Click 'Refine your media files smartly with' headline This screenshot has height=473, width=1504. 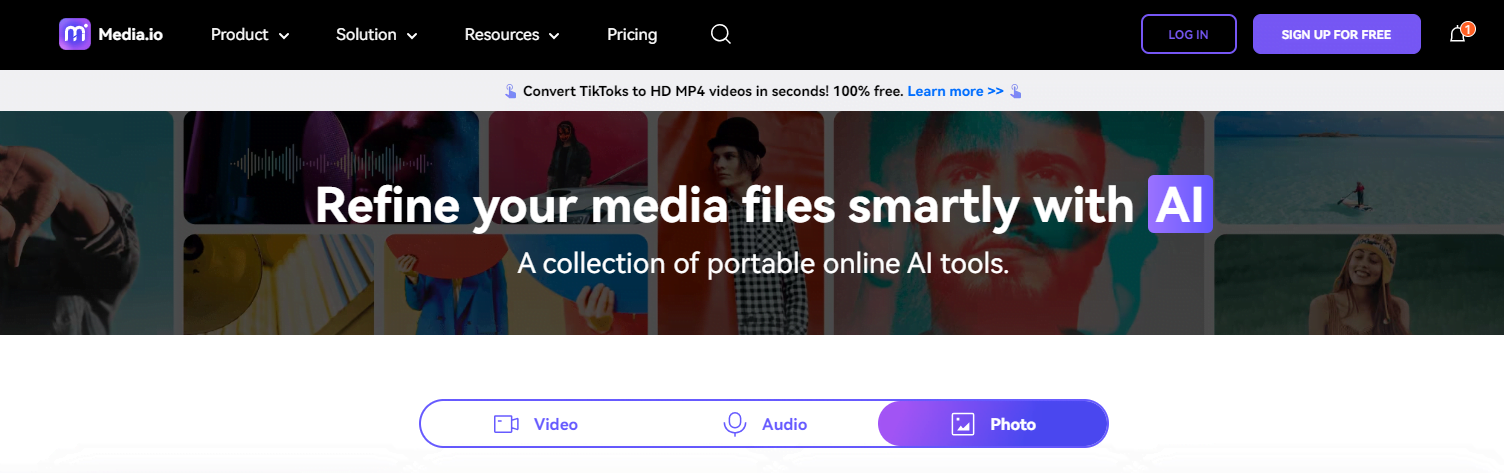(725, 204)
